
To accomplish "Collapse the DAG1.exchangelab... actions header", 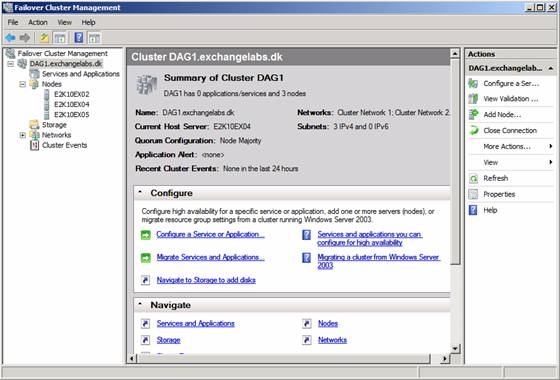I will click(551, 68).
